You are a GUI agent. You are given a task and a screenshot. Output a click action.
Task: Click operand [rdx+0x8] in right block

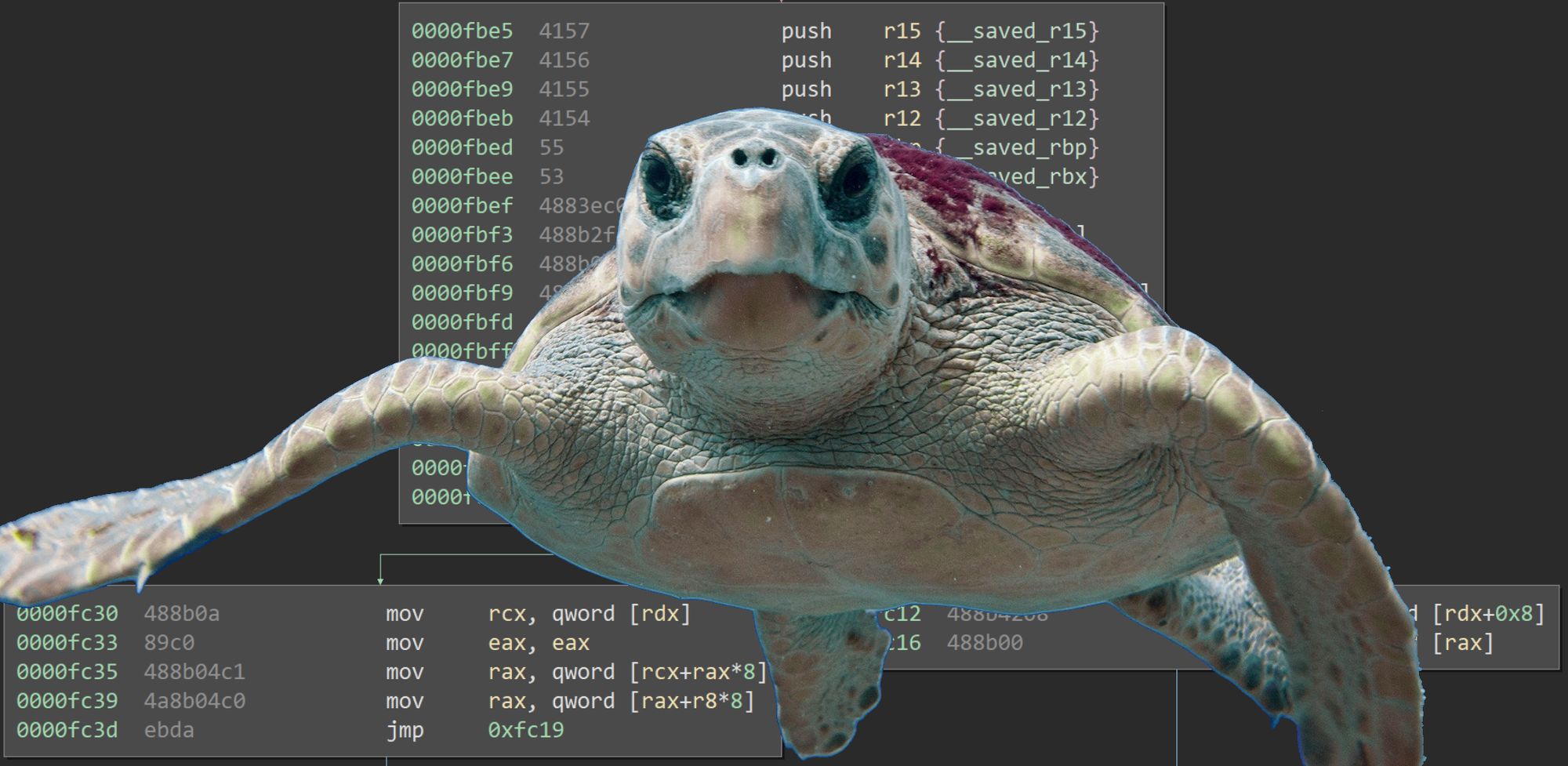pyautogui.click(x=1488, y=614)
